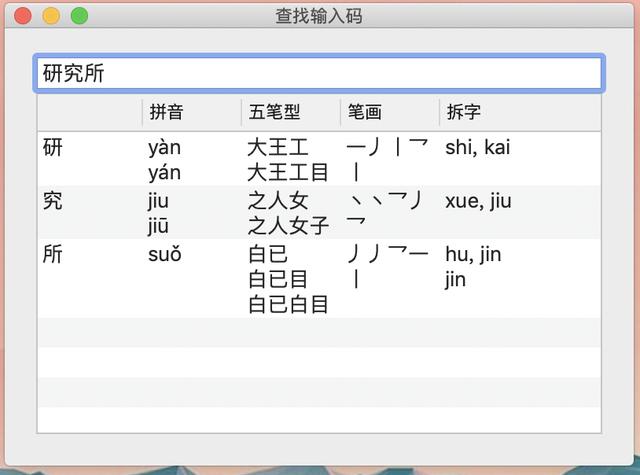Viewport: 640px width, 475px height.
Task: Click the Wubi code 白已目
Action: click(278, 280)
